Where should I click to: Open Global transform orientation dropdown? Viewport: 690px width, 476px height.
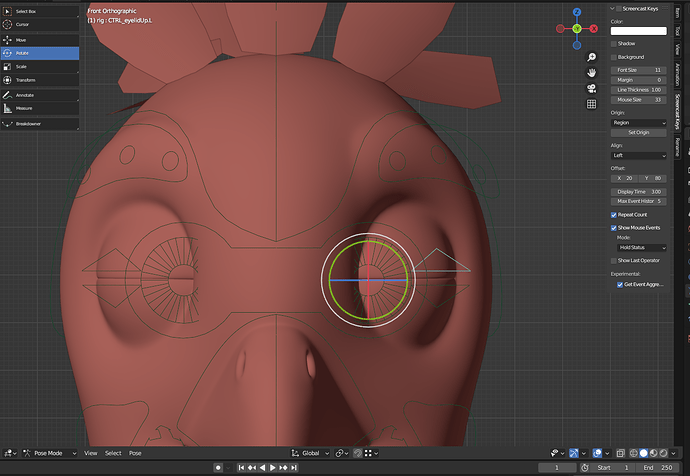click(x=310, y=453)
